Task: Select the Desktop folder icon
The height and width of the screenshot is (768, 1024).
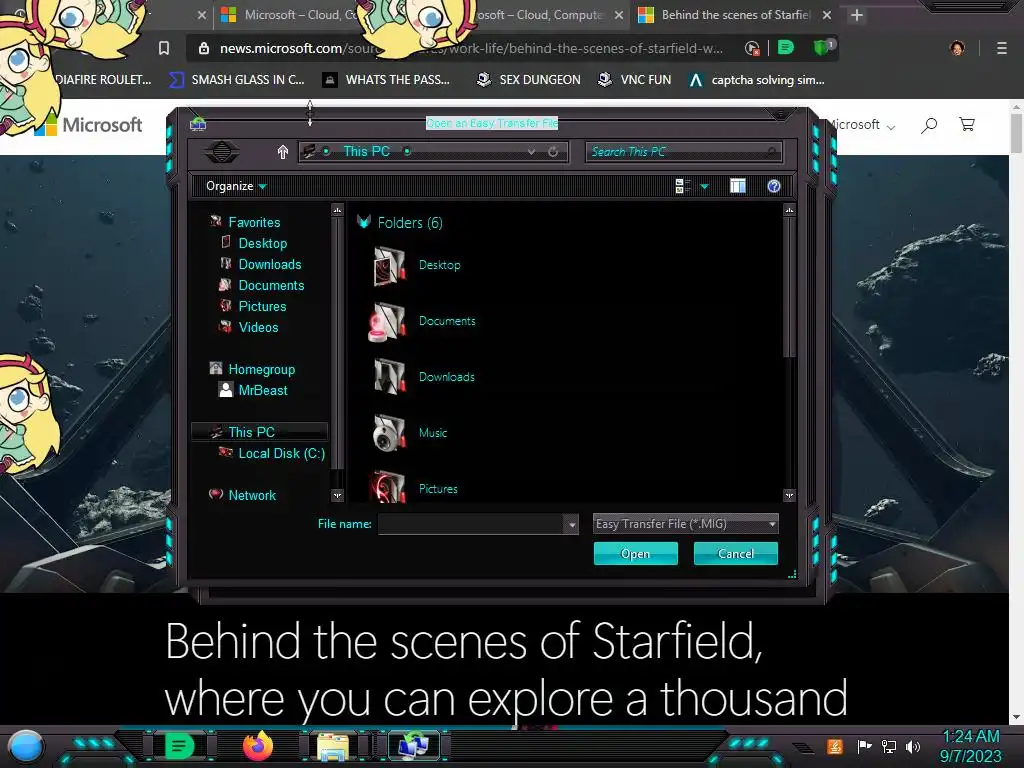Action: 389,265
